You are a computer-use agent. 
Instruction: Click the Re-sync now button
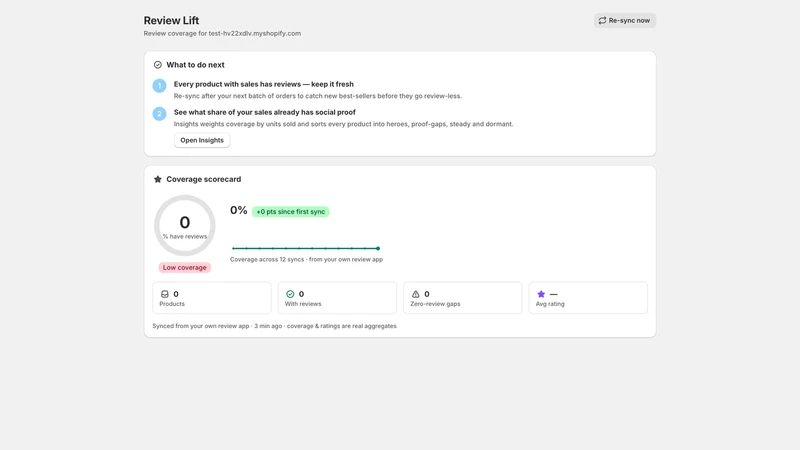624,20
